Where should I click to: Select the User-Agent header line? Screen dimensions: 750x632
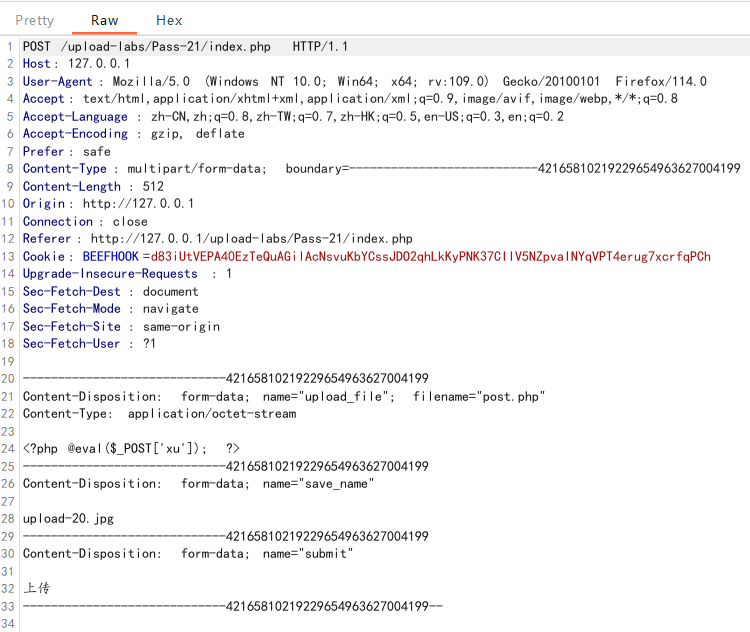click(x=364, y=81)
